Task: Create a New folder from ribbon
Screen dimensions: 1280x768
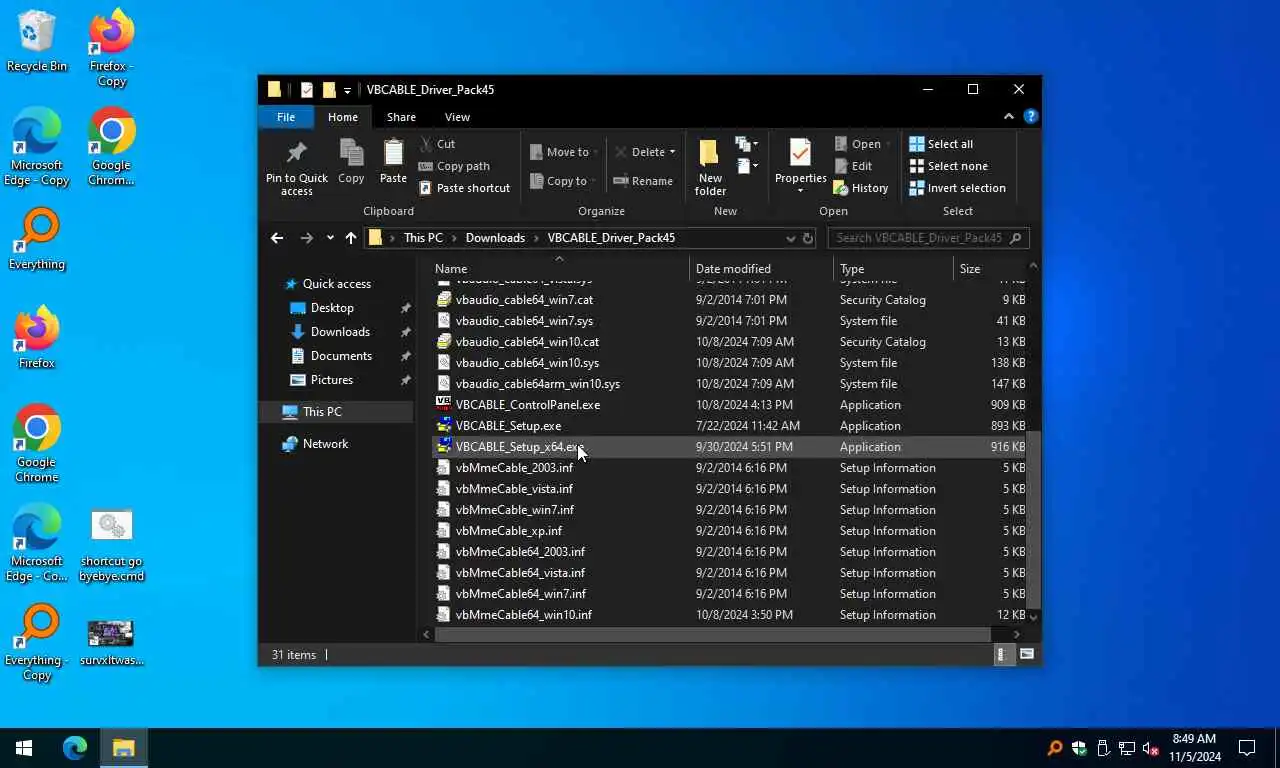Action: (x=710, y=167)
